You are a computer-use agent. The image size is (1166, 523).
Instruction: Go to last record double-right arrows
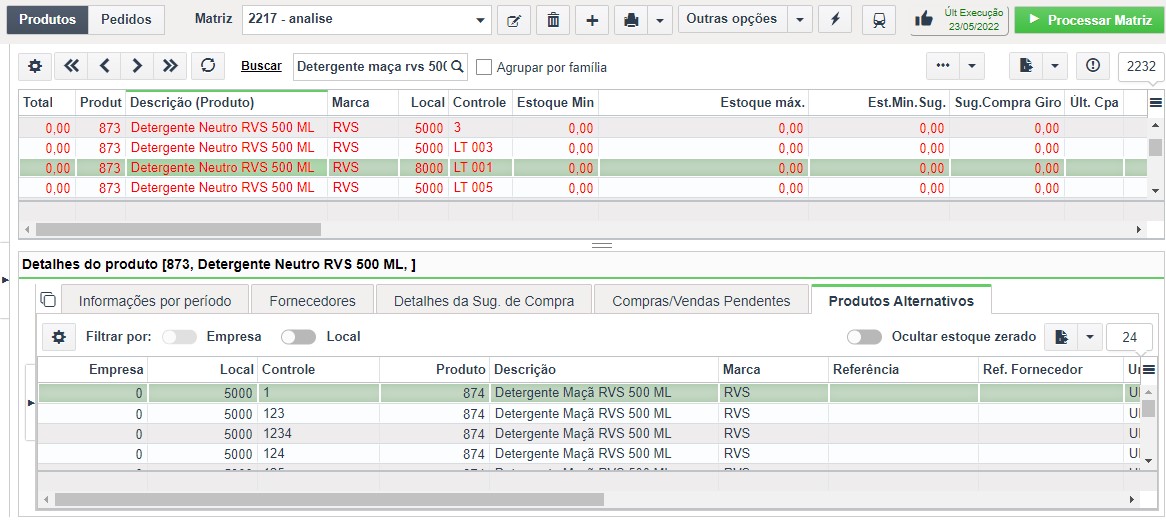[x=170, y=66]
